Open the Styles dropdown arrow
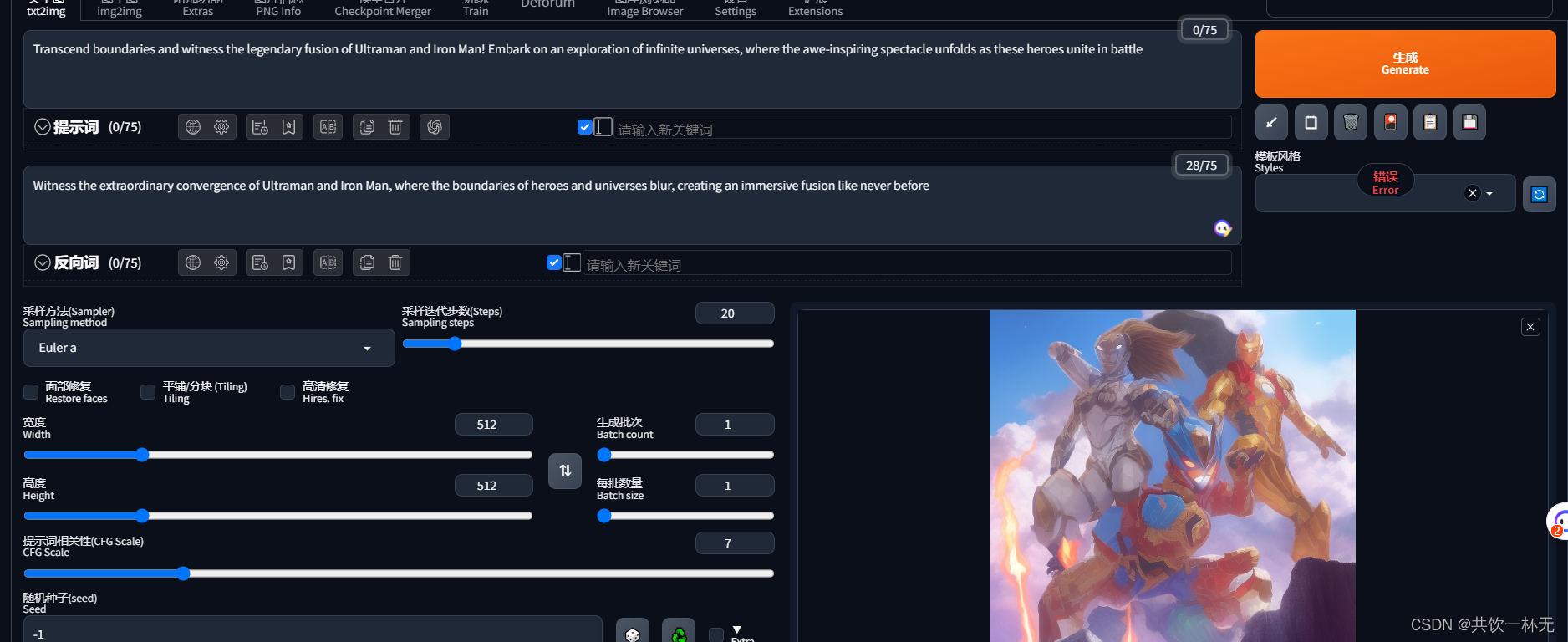 (1489, 194)
